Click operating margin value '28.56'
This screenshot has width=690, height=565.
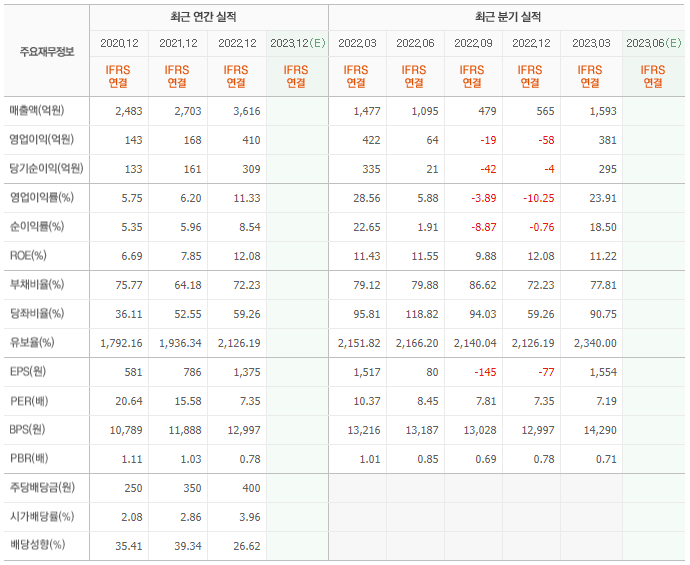(x=367, y=198)
